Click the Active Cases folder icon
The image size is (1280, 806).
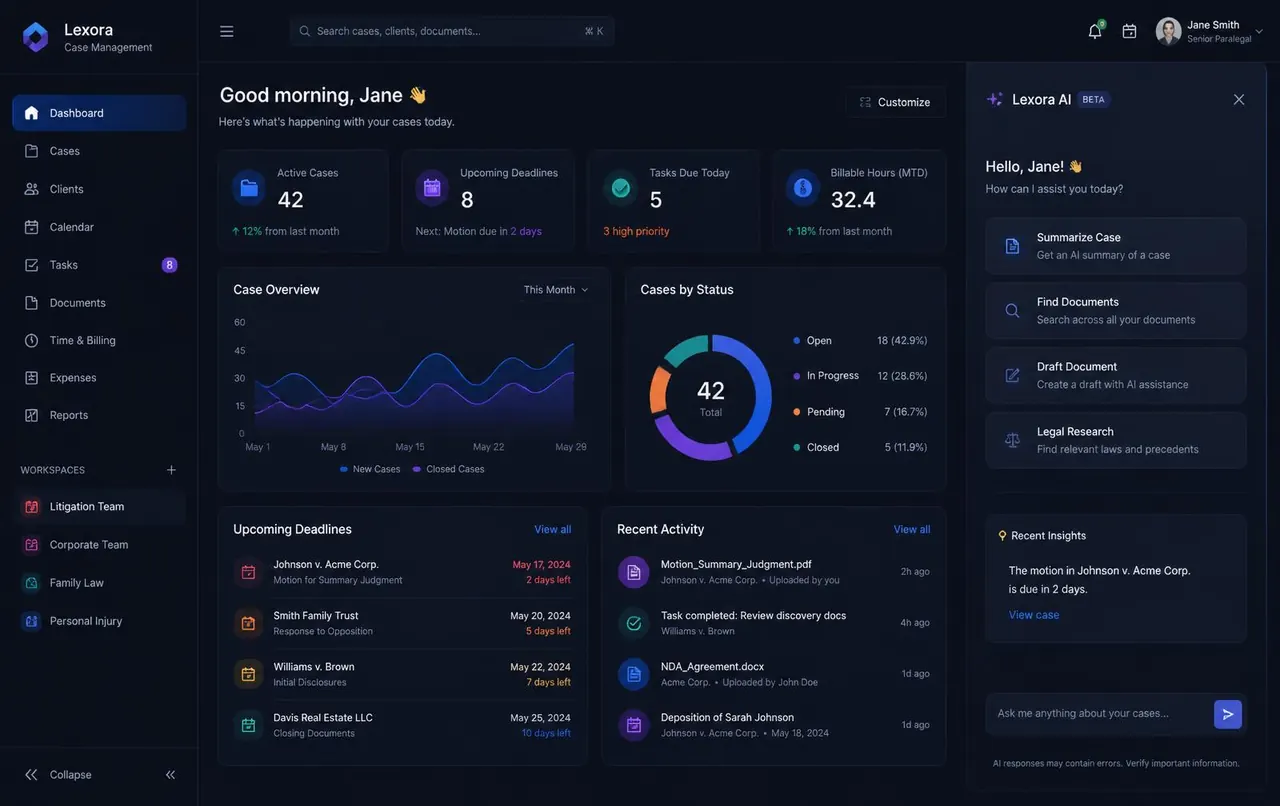pyautogui.click(x=249, y=188)
